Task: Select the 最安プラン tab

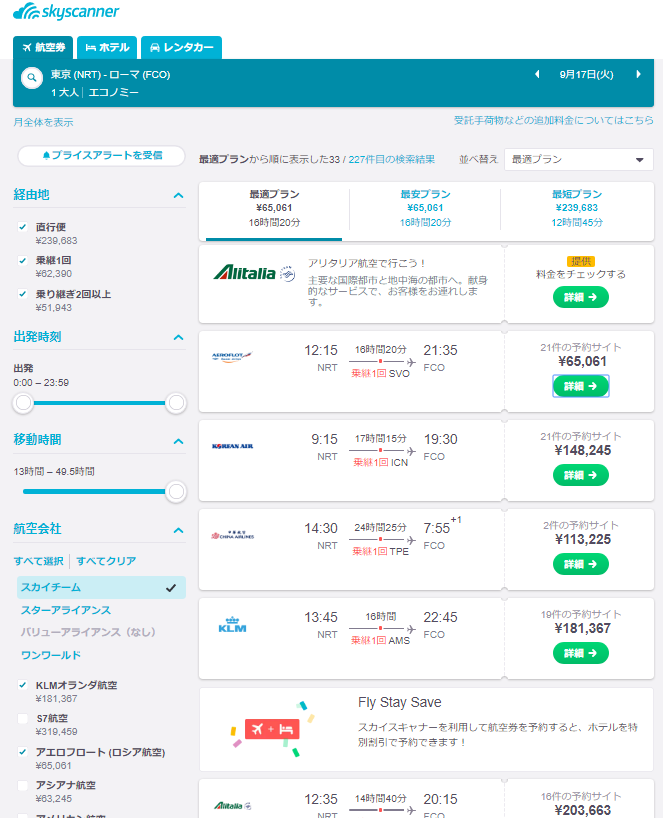Action: pos(425,209)
